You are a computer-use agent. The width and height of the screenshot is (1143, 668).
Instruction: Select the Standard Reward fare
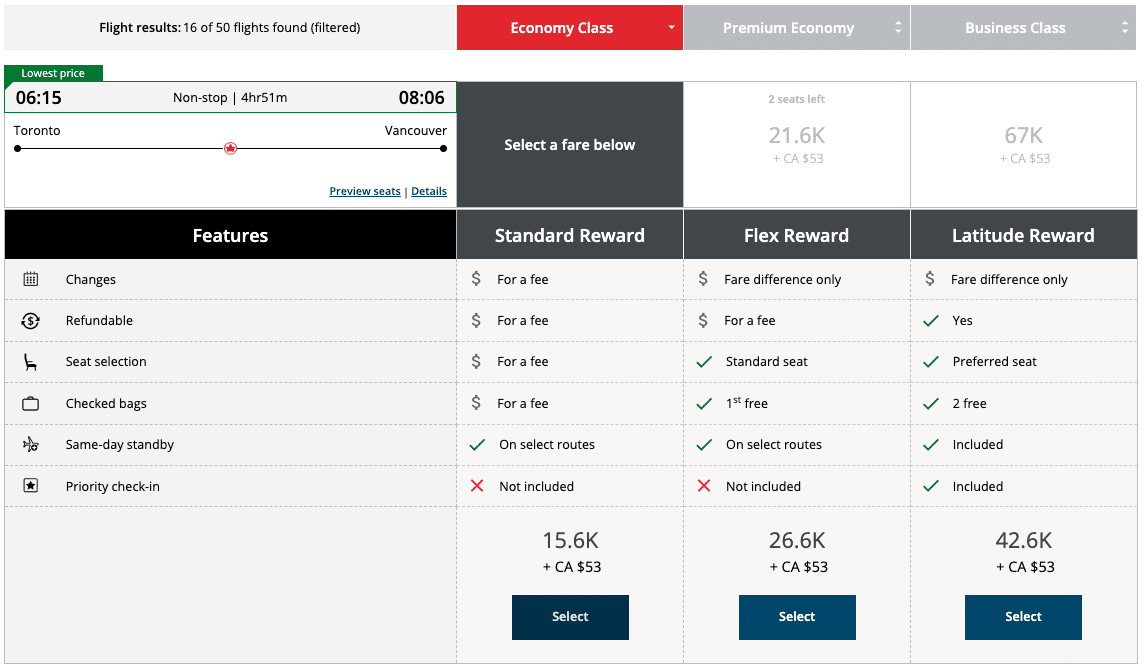(570, 617)
